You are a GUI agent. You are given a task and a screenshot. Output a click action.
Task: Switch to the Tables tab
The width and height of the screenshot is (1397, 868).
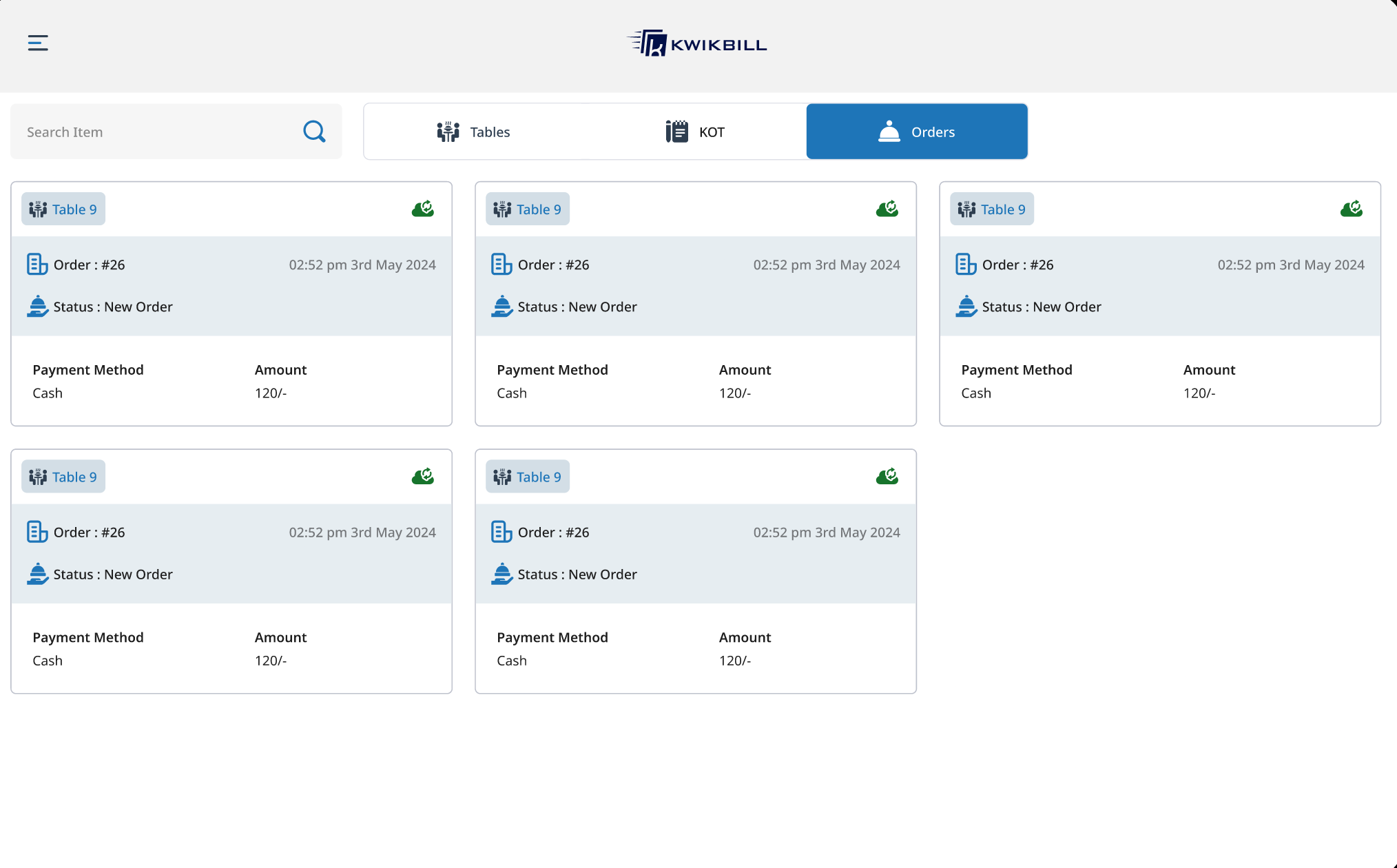pyautogui.click(x=474, y=132)
